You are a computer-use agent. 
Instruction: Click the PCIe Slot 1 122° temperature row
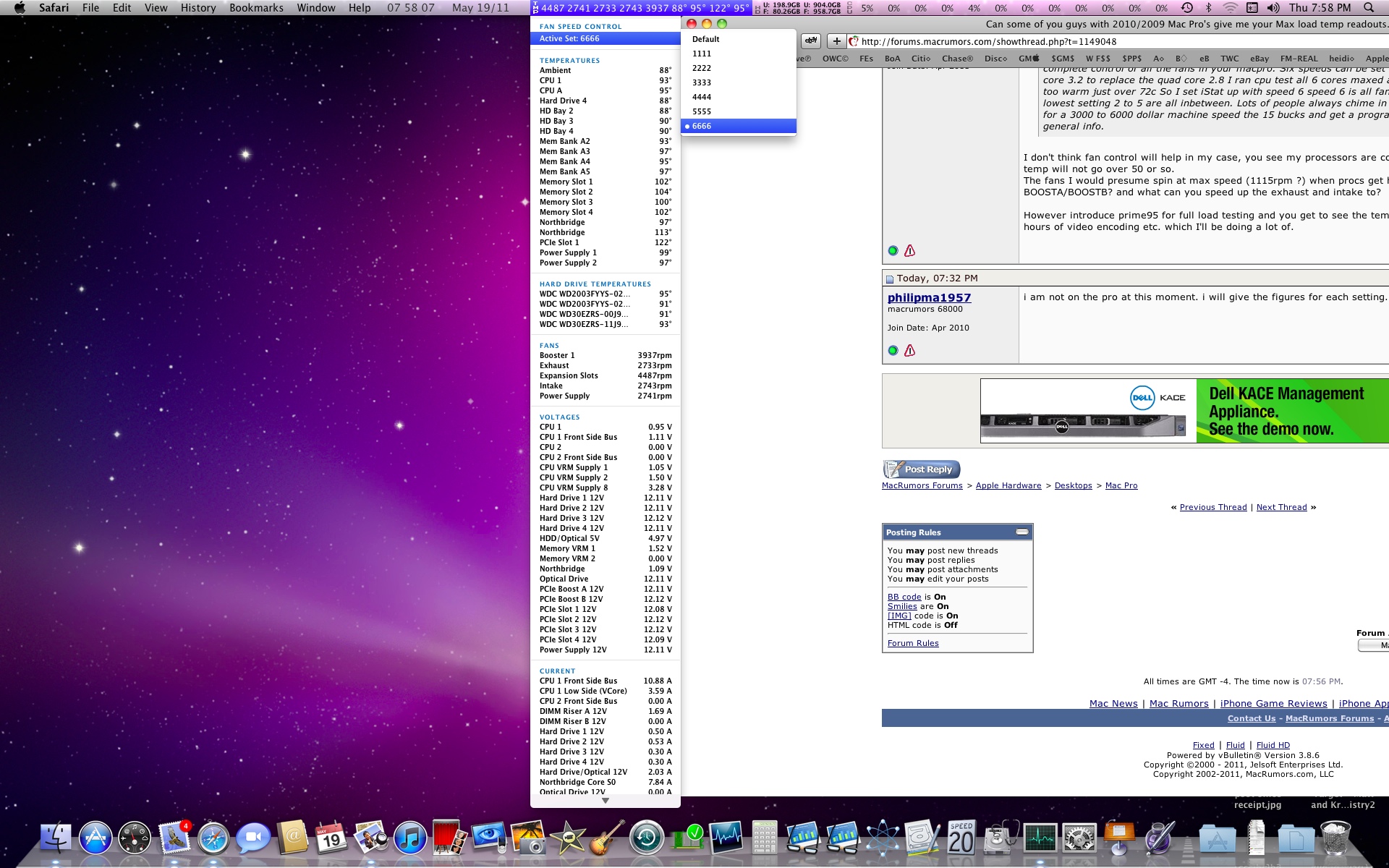coord(606,242)
